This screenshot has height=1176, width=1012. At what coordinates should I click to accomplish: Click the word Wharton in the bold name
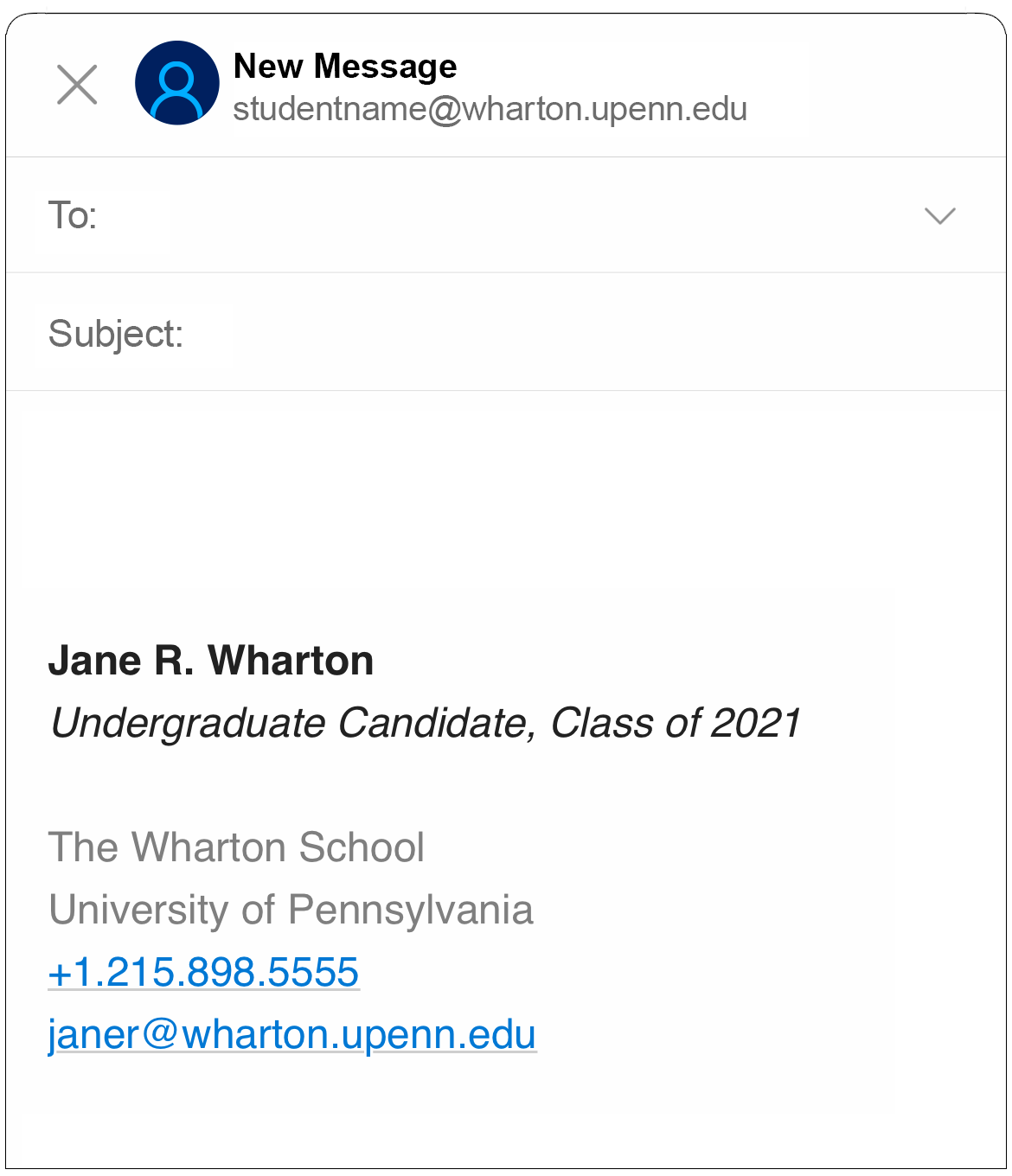point(291,661)
